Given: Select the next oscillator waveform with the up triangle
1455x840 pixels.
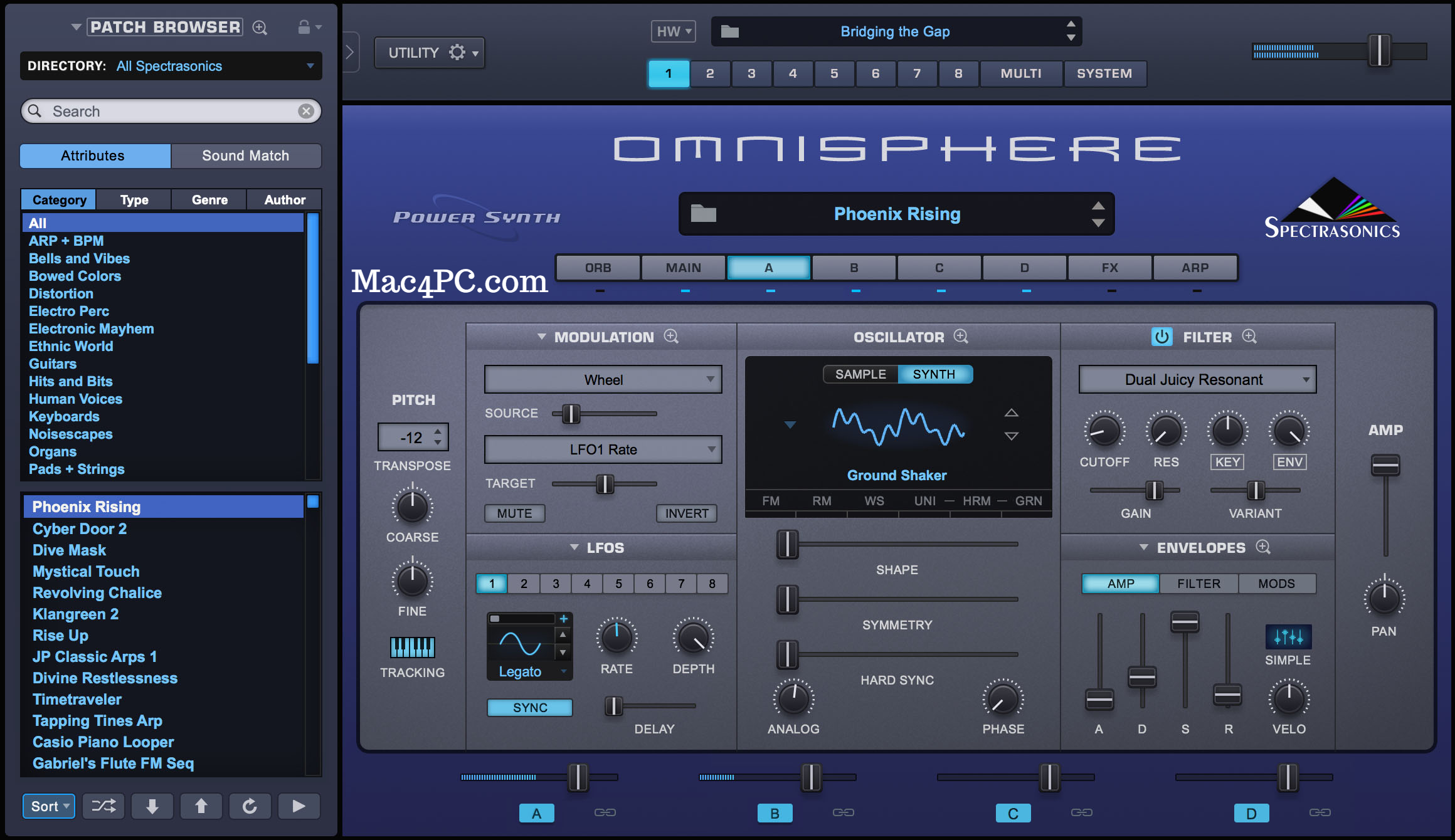Looking at the screenshot, I should pyautogui.click(x=1011, y=413).
